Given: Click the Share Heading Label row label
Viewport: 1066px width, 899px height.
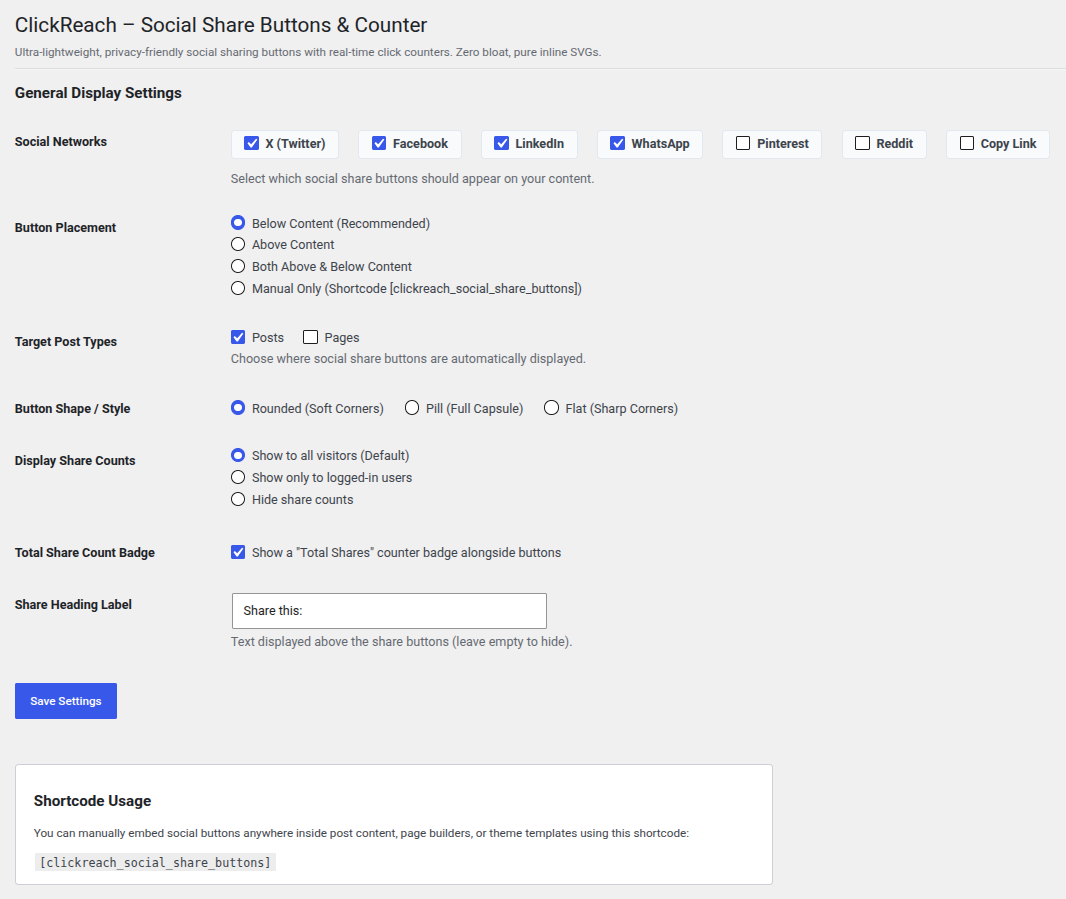Looking at the screenshot, I should (x=73, y=605).
